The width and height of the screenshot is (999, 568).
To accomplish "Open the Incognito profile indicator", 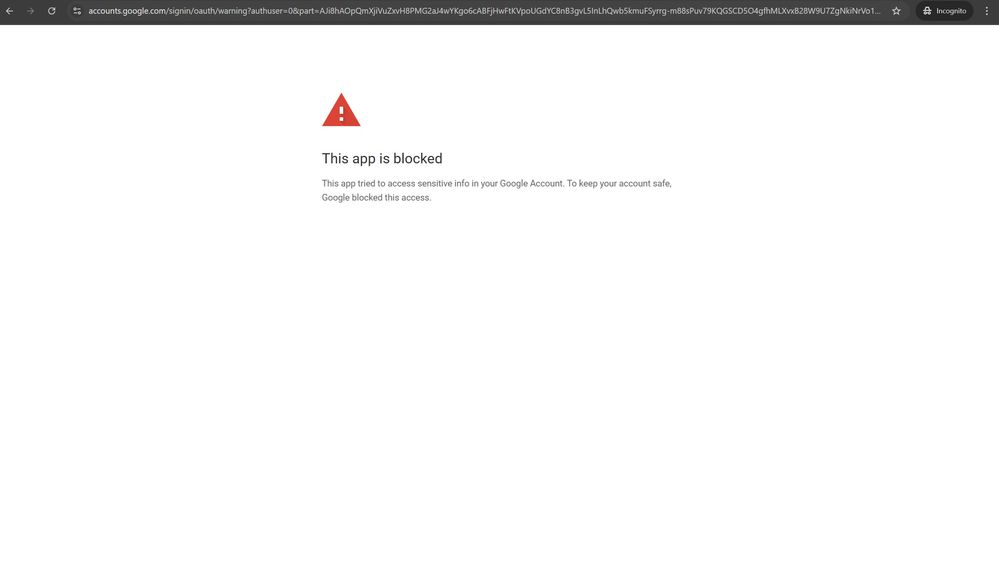I will point(944,11).
